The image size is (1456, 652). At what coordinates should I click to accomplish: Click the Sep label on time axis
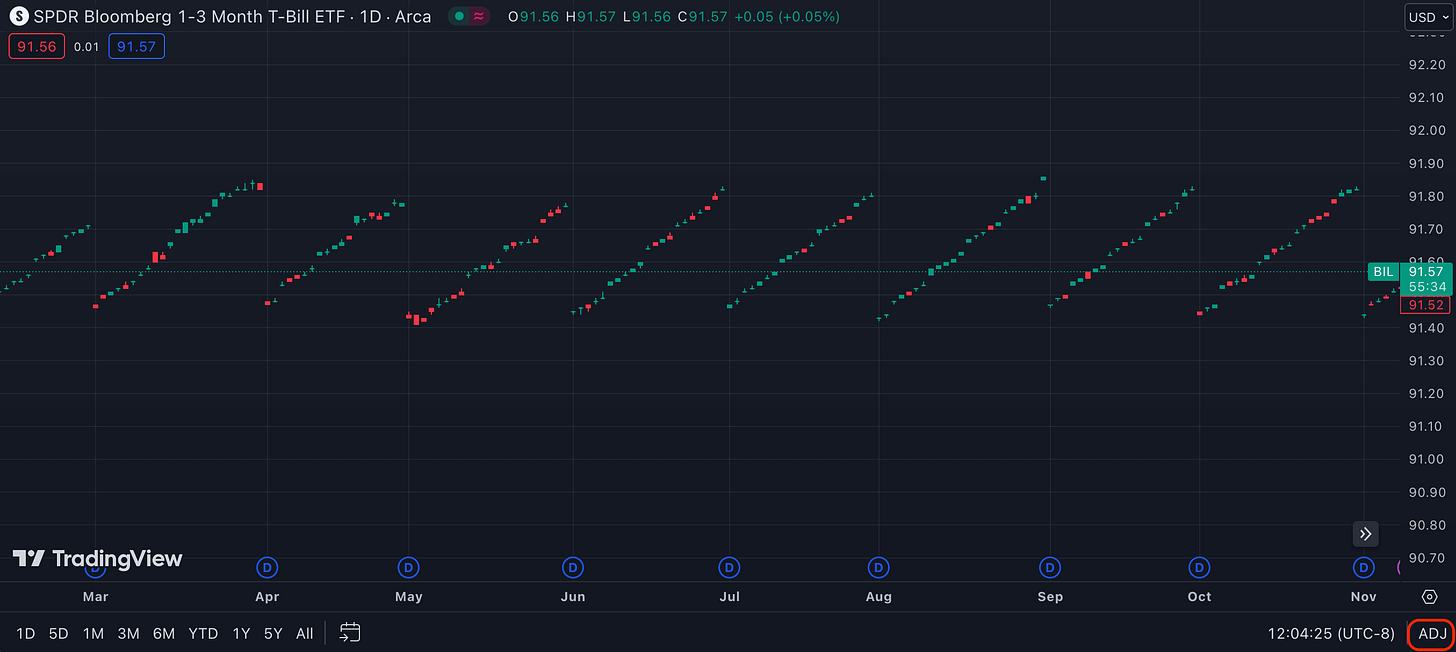1050,596
